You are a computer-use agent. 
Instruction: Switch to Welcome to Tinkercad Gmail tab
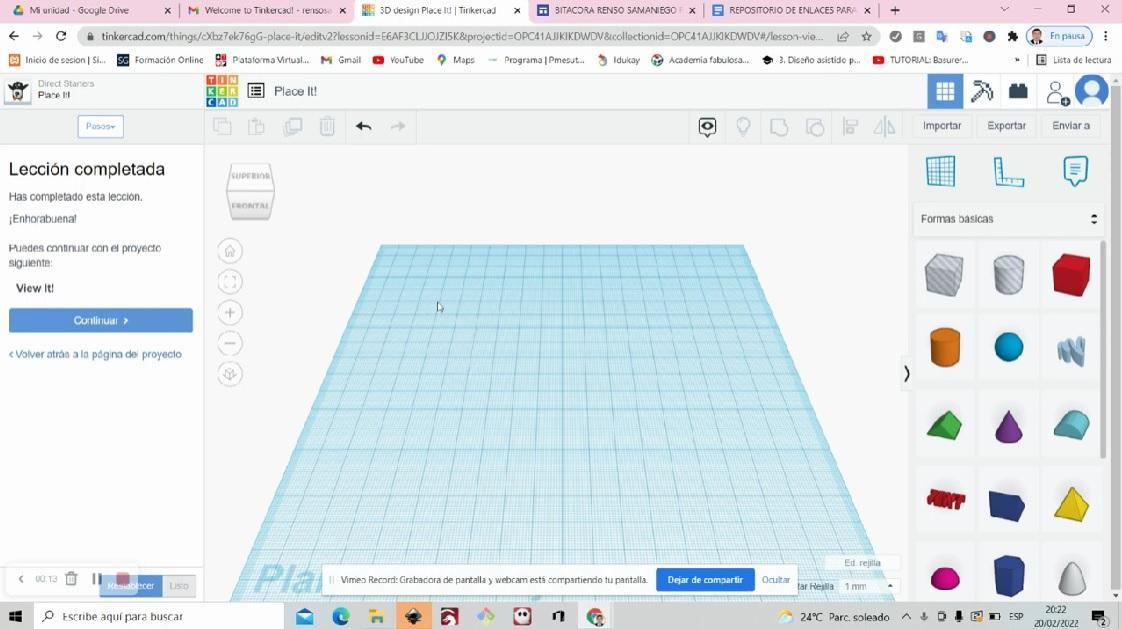coord(265,11)
